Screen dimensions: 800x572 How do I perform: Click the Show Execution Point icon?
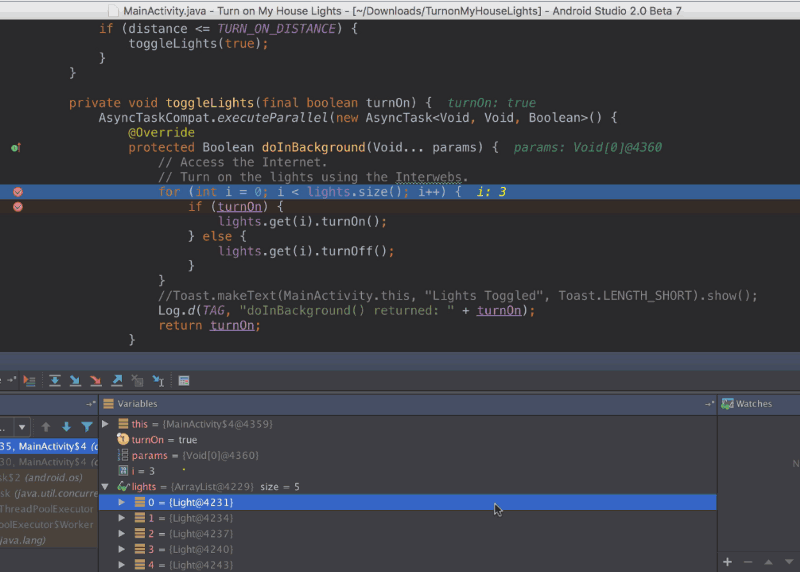pyautogui.click(x=28, y=381)
